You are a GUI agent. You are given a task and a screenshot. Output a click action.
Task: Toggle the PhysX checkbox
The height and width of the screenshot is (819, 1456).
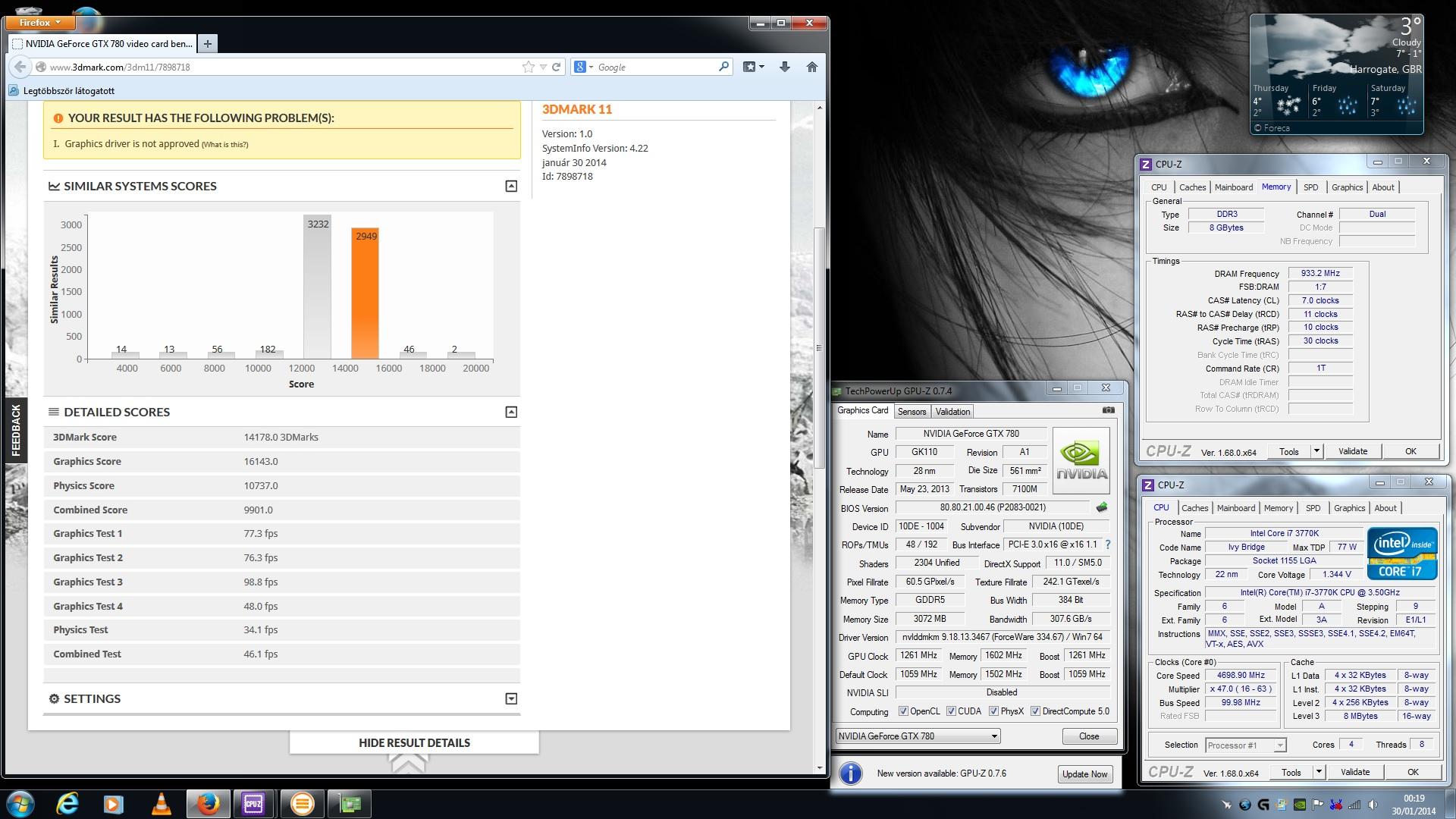[x=993, y=711]
